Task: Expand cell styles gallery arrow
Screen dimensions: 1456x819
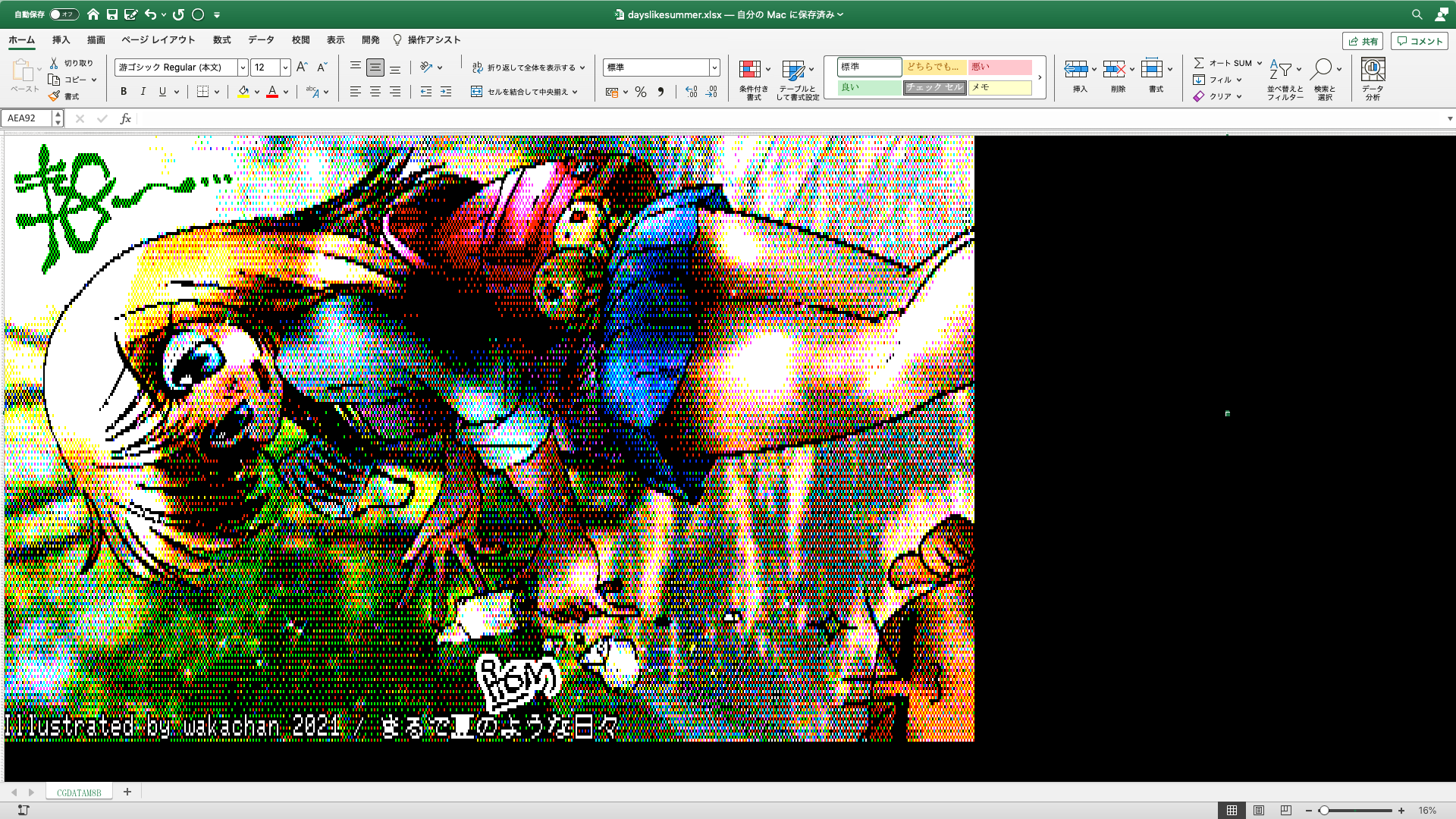Action: coord(1040,77)
